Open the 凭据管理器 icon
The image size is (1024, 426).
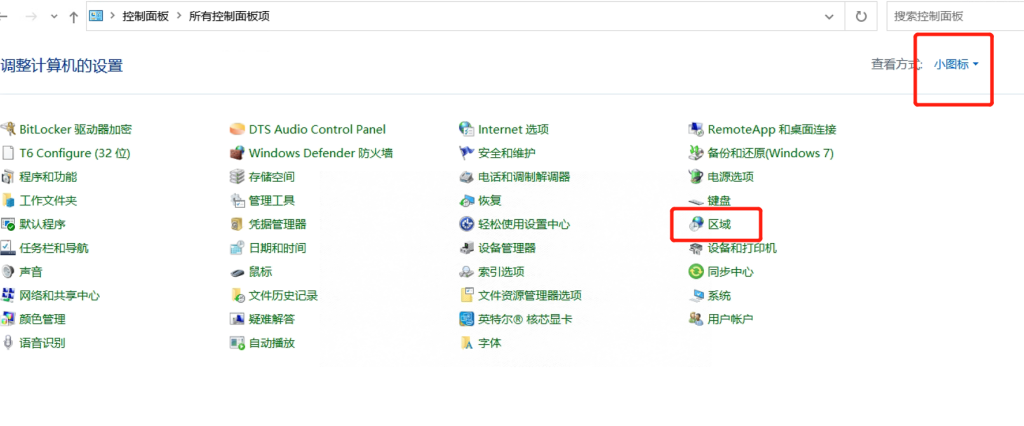tap(237, 224)
